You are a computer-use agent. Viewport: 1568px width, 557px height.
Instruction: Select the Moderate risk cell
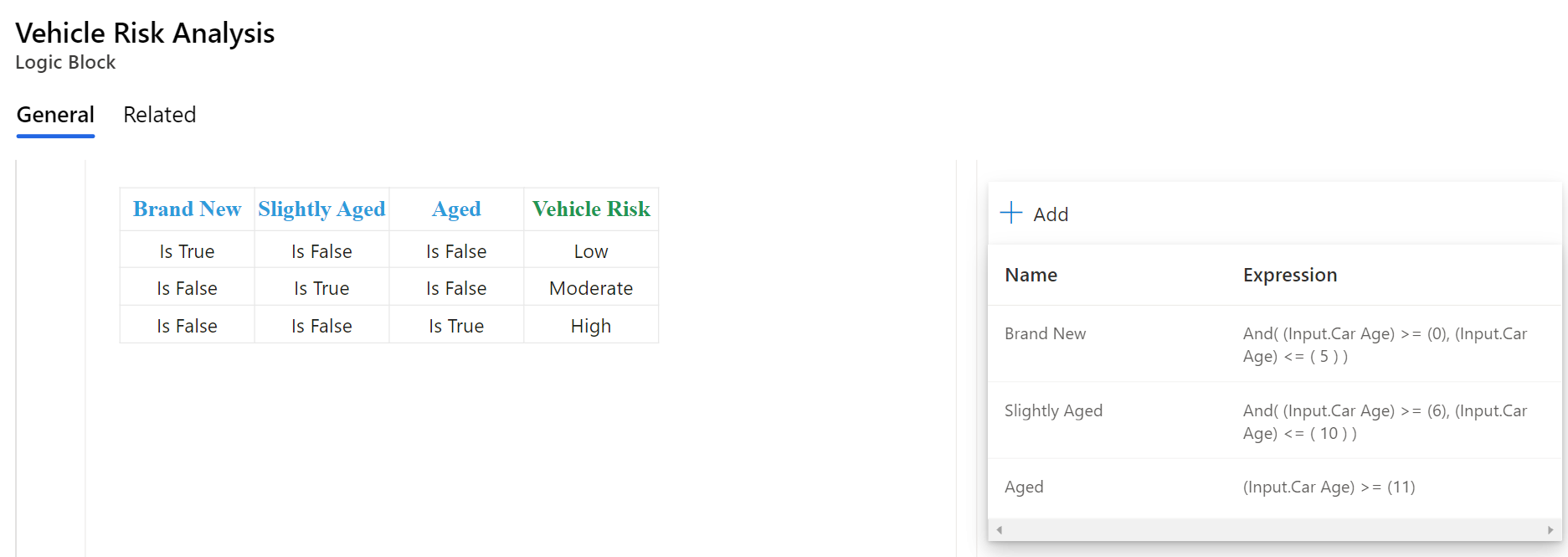pos(590,287)
